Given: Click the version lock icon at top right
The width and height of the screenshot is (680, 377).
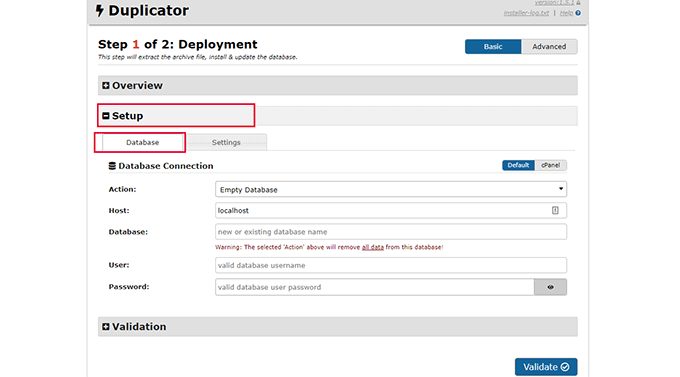Looking at the screenshot, I should pos(578,3).
